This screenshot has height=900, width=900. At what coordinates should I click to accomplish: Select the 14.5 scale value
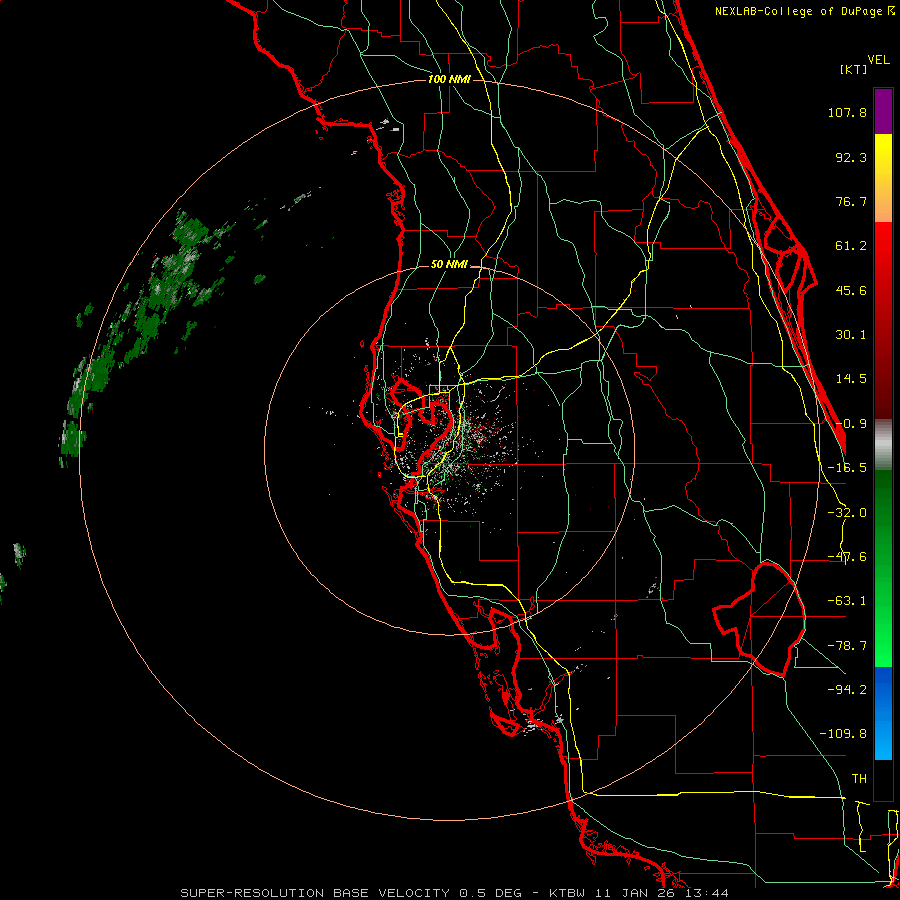coord(851,379)
